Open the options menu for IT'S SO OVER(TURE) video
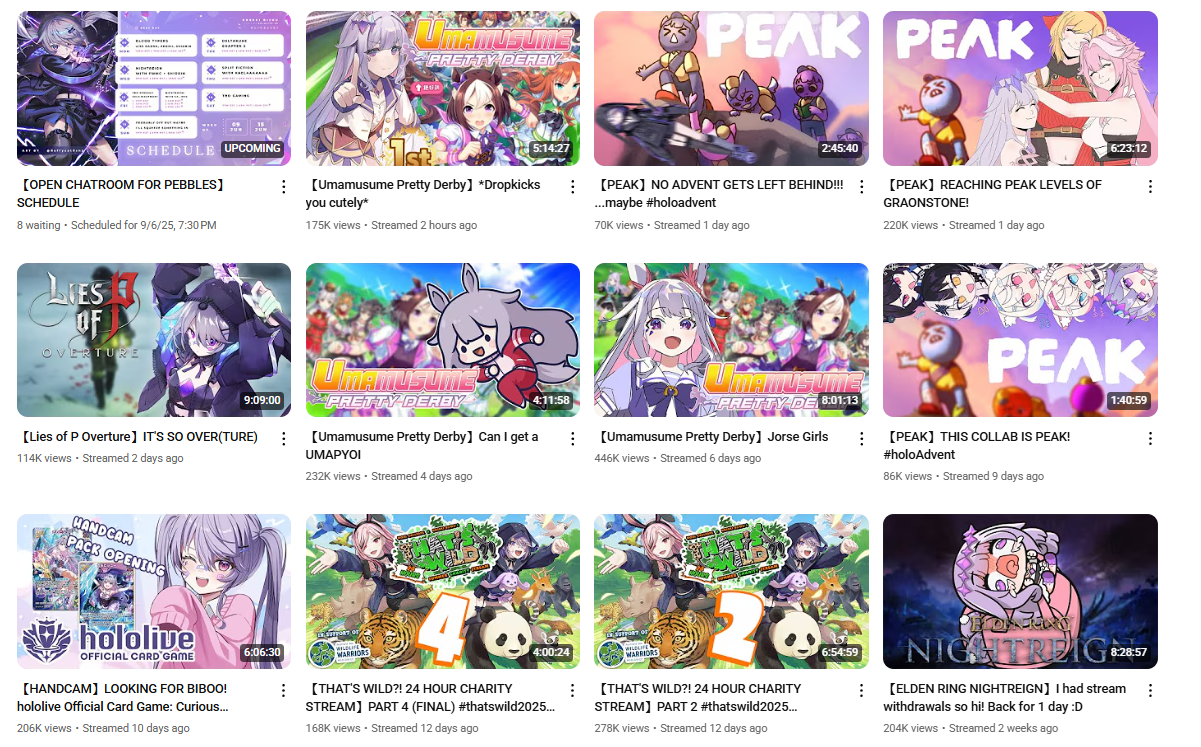Viewport: 1201px width, 747px height. 284,439
